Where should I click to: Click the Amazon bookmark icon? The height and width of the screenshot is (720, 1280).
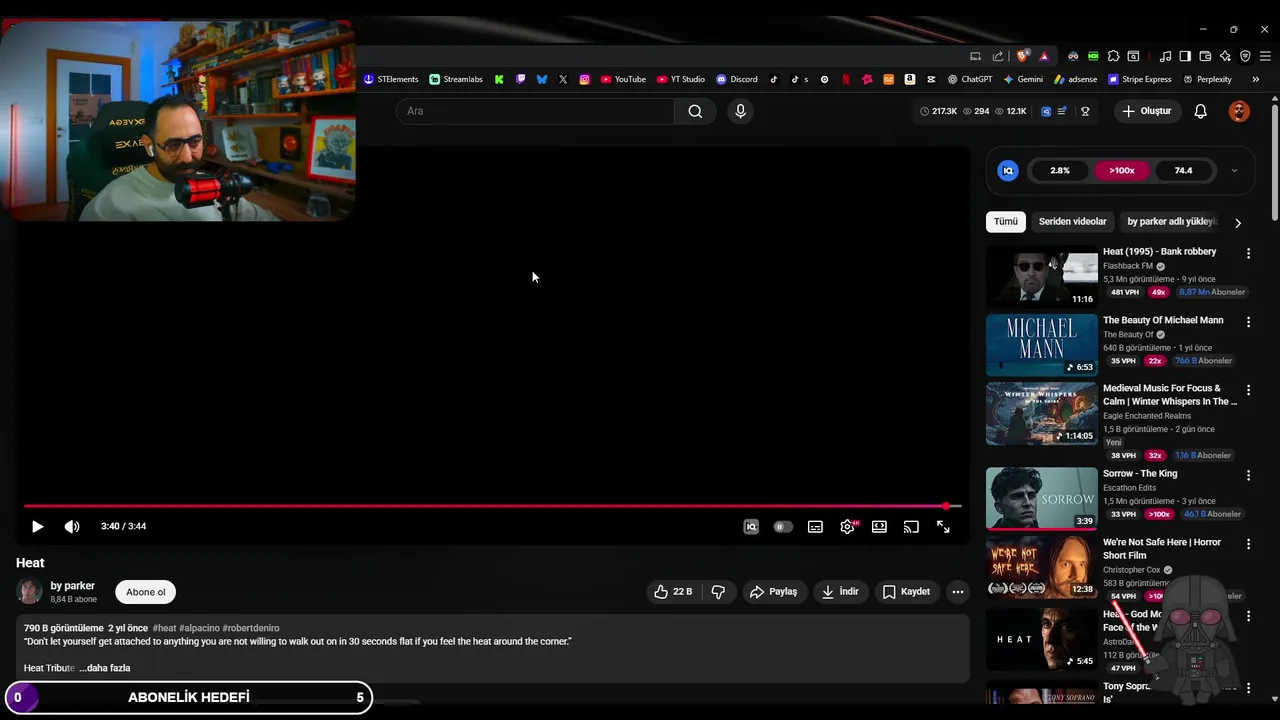pos(909,79)
